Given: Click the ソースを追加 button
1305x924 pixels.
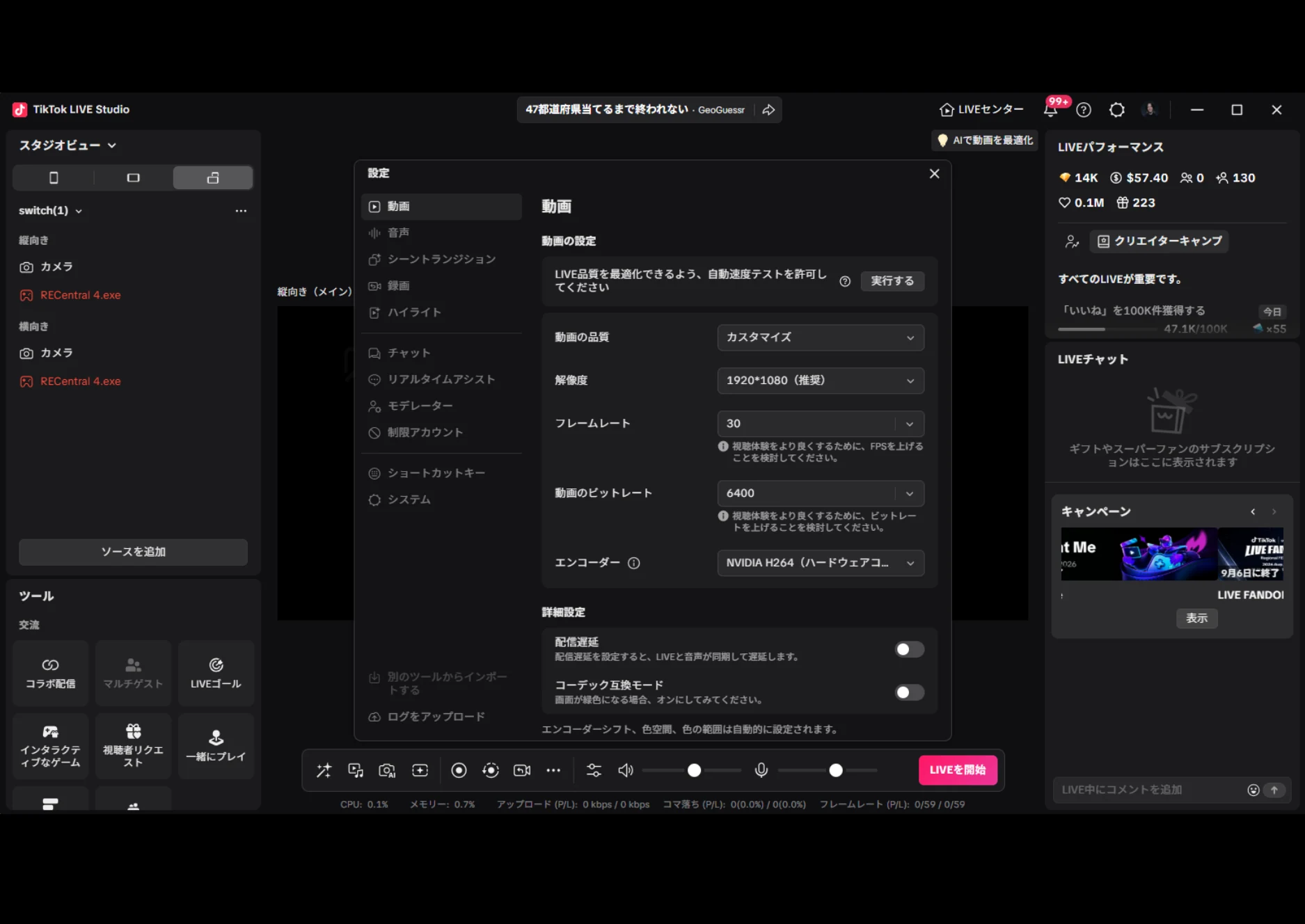Looking at the screenshot, I should (x=133, y=552).
